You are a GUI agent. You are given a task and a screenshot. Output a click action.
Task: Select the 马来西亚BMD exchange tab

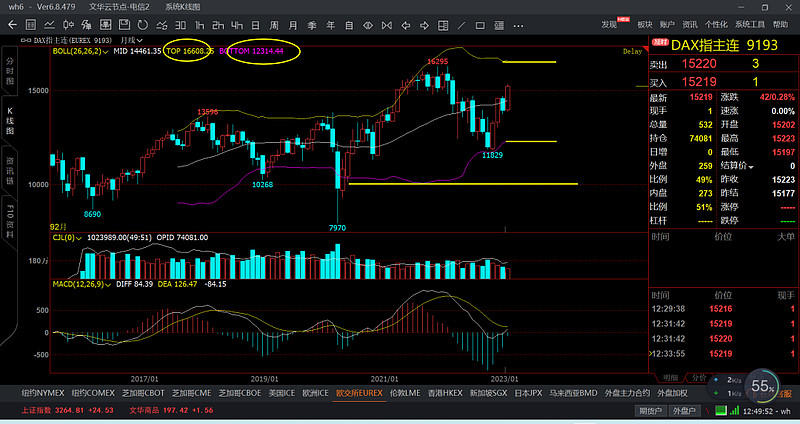573,393
